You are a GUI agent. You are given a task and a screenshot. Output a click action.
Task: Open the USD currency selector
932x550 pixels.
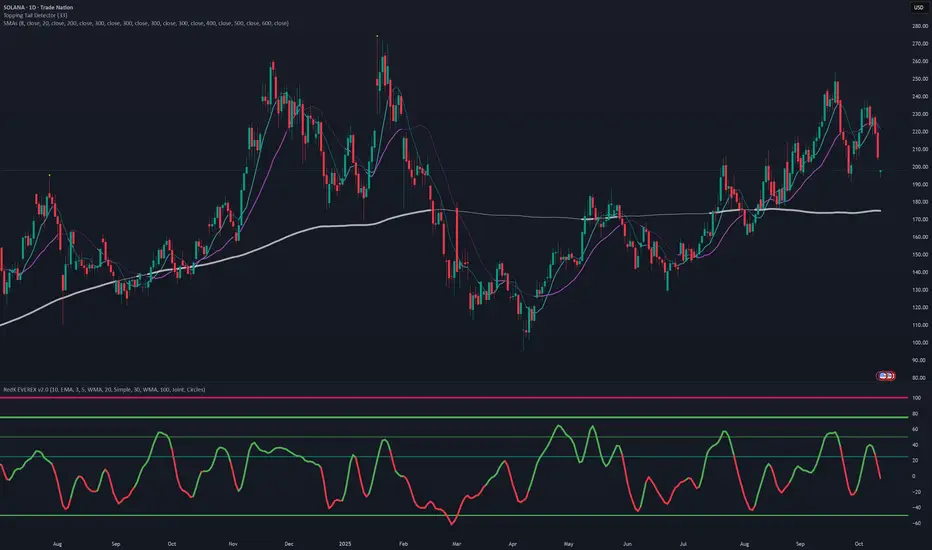(917, 8)
